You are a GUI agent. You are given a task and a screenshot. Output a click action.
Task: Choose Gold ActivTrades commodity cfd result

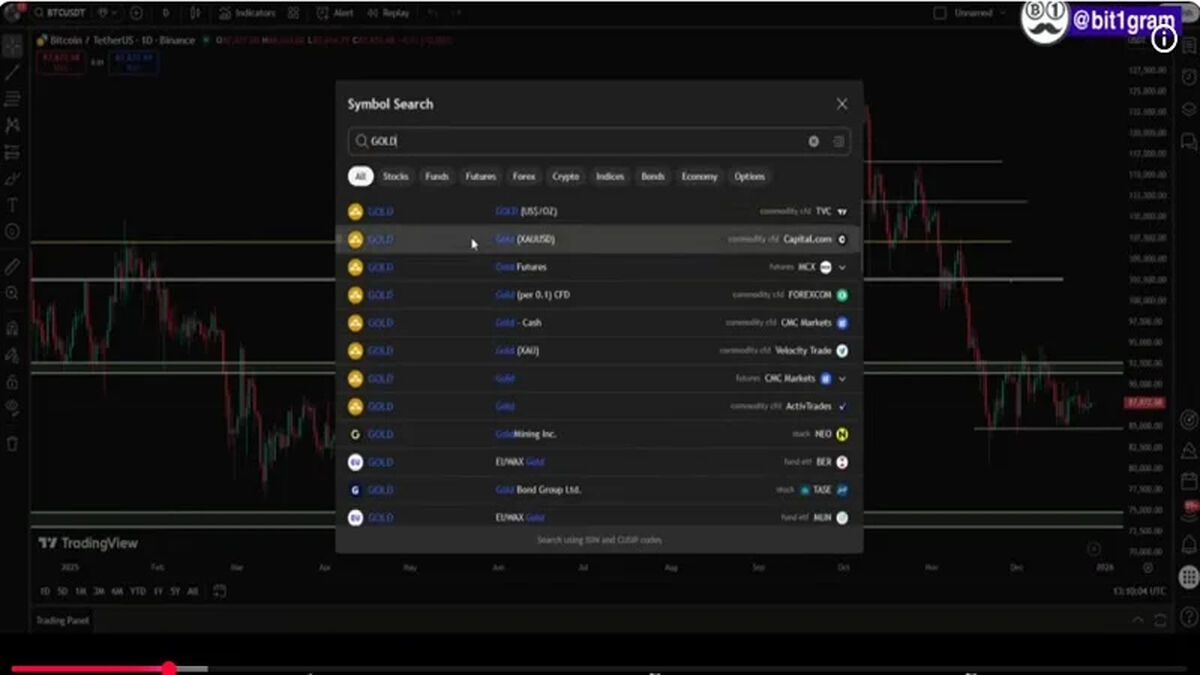tap(599, 407)
